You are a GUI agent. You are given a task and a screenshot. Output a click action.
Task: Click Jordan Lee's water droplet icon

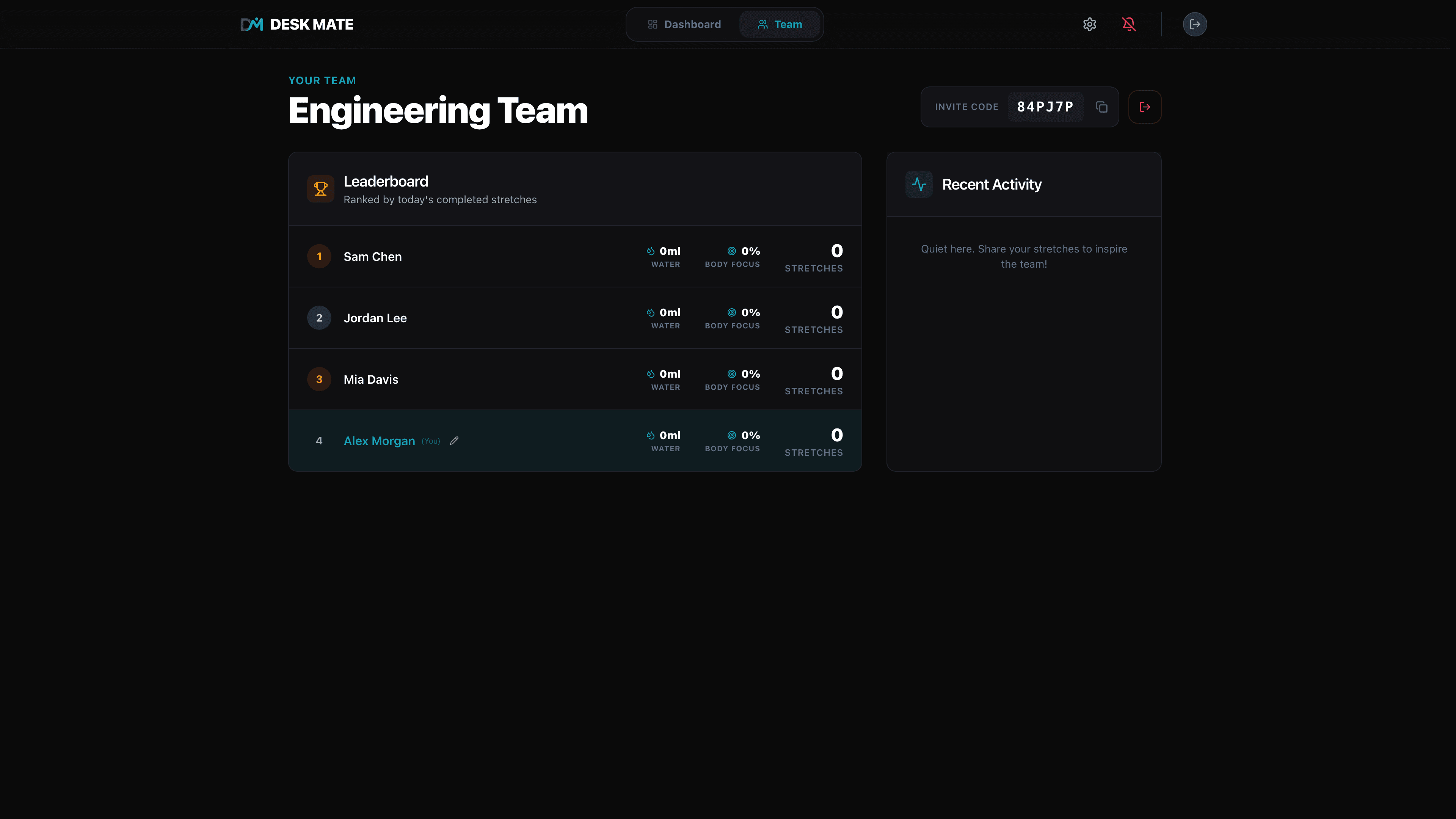651,312
